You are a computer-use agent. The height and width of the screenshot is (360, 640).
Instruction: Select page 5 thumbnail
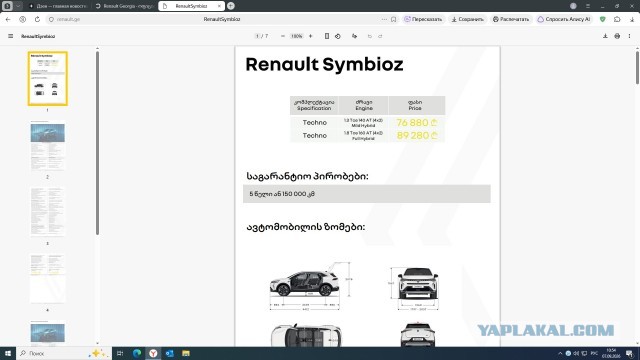point(47,333)
